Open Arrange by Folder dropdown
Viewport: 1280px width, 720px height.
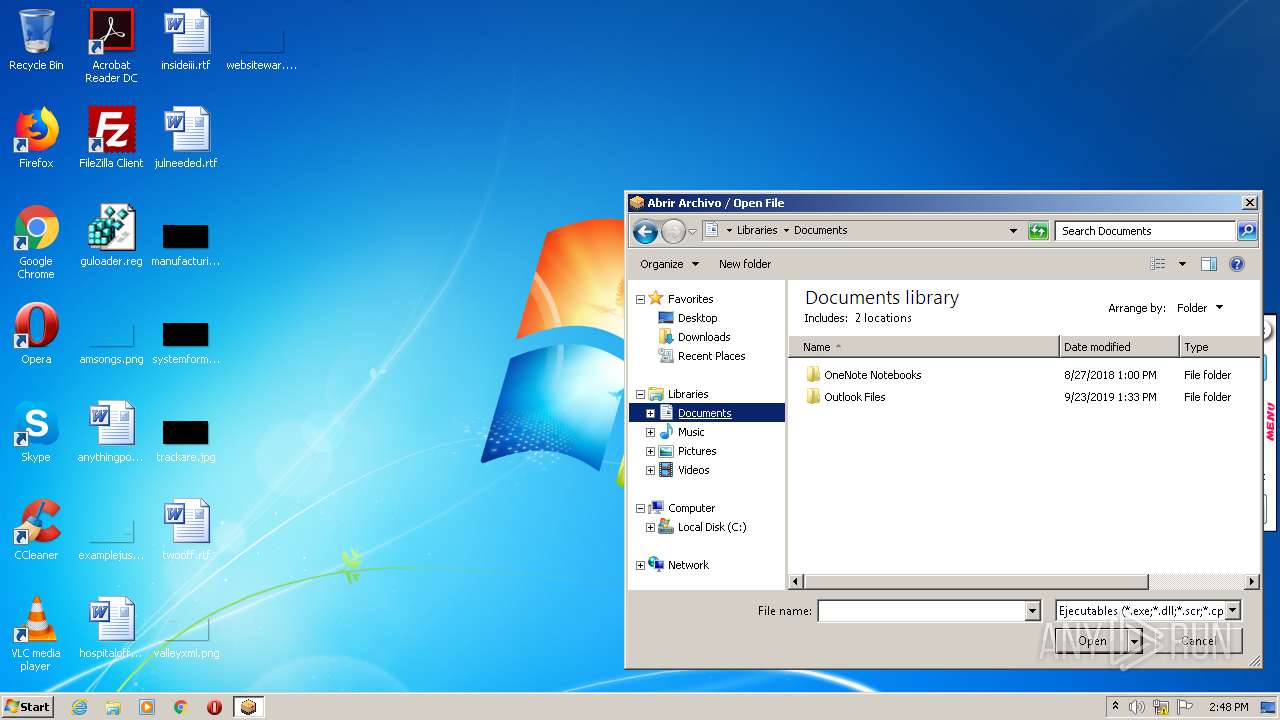[1199, 308]
